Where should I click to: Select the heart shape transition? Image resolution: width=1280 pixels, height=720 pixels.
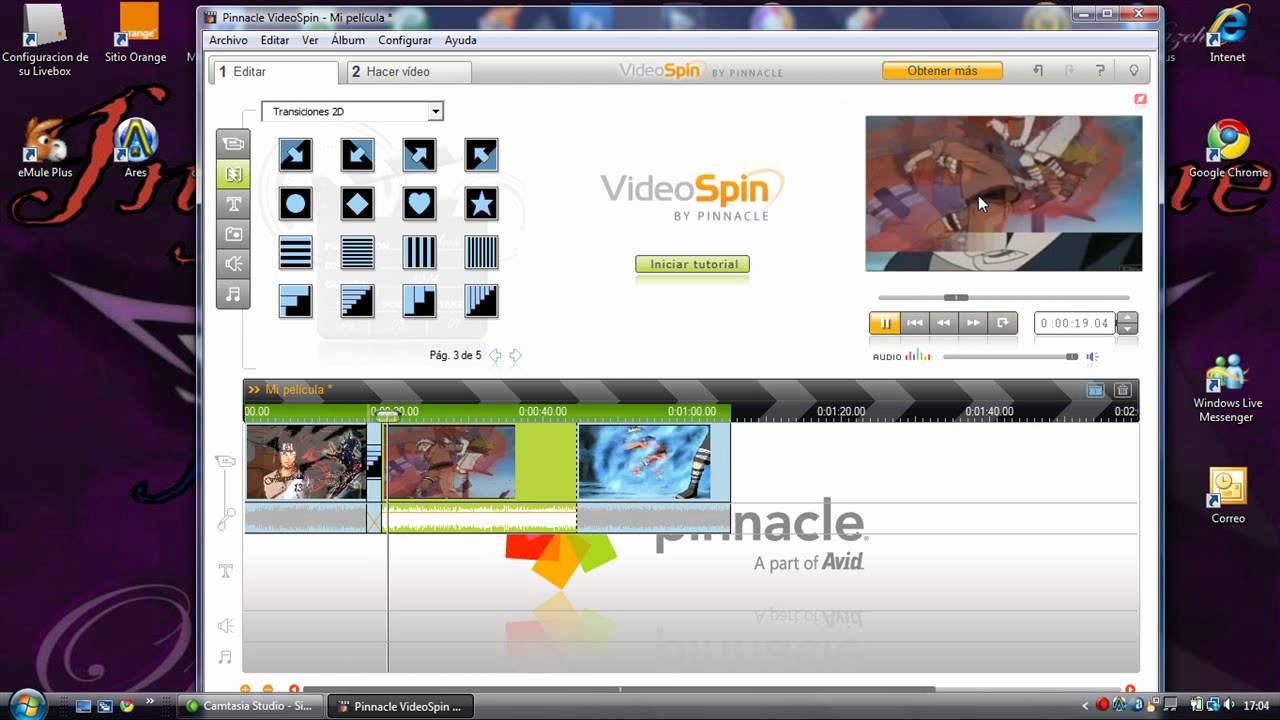[x=419, y=204]
